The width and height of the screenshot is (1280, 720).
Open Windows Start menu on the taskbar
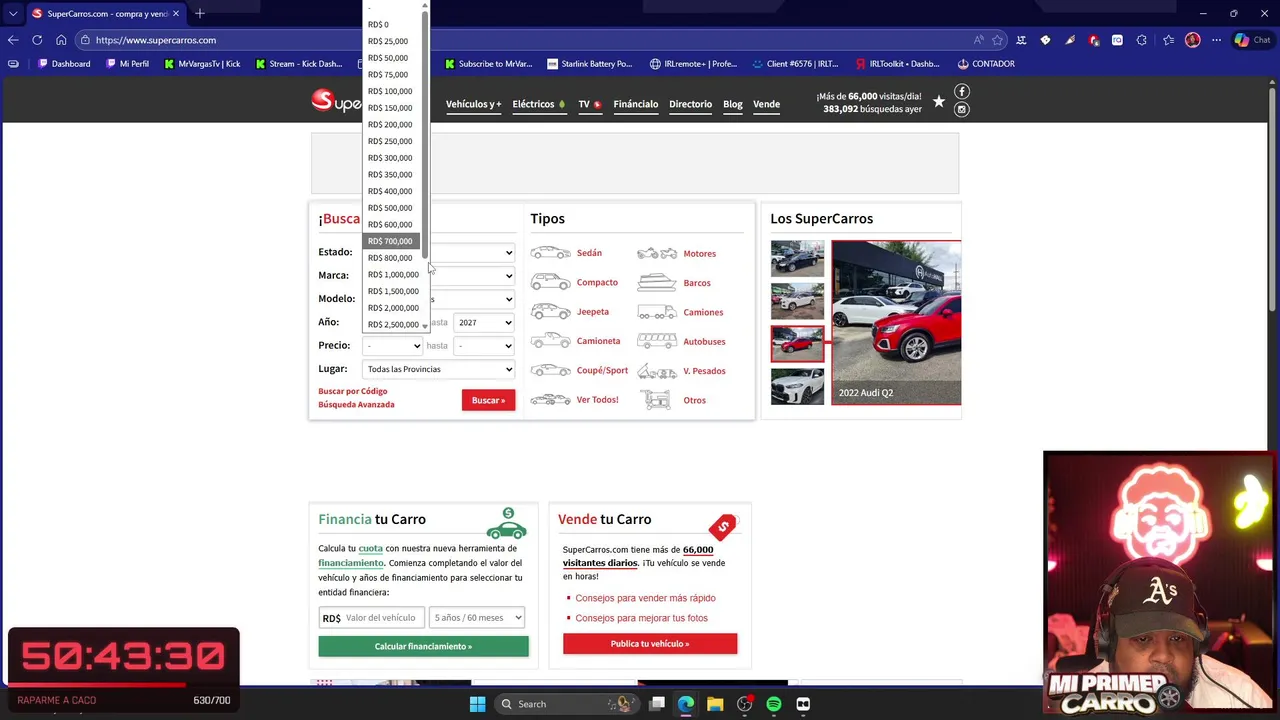click(477, 704)
